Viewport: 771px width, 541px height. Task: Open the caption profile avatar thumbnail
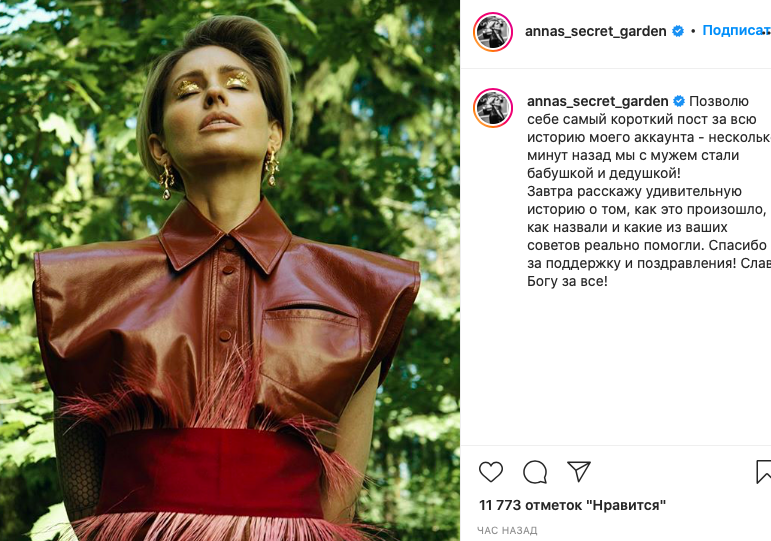pyautogui.click(x=493, y=108)
